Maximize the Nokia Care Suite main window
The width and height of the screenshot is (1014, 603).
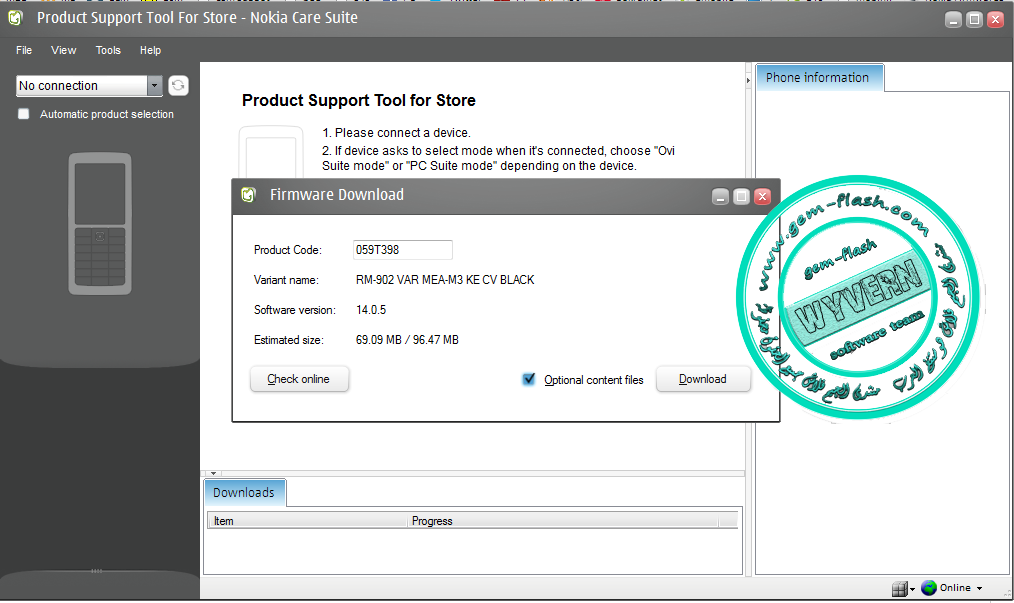[974, 19]
